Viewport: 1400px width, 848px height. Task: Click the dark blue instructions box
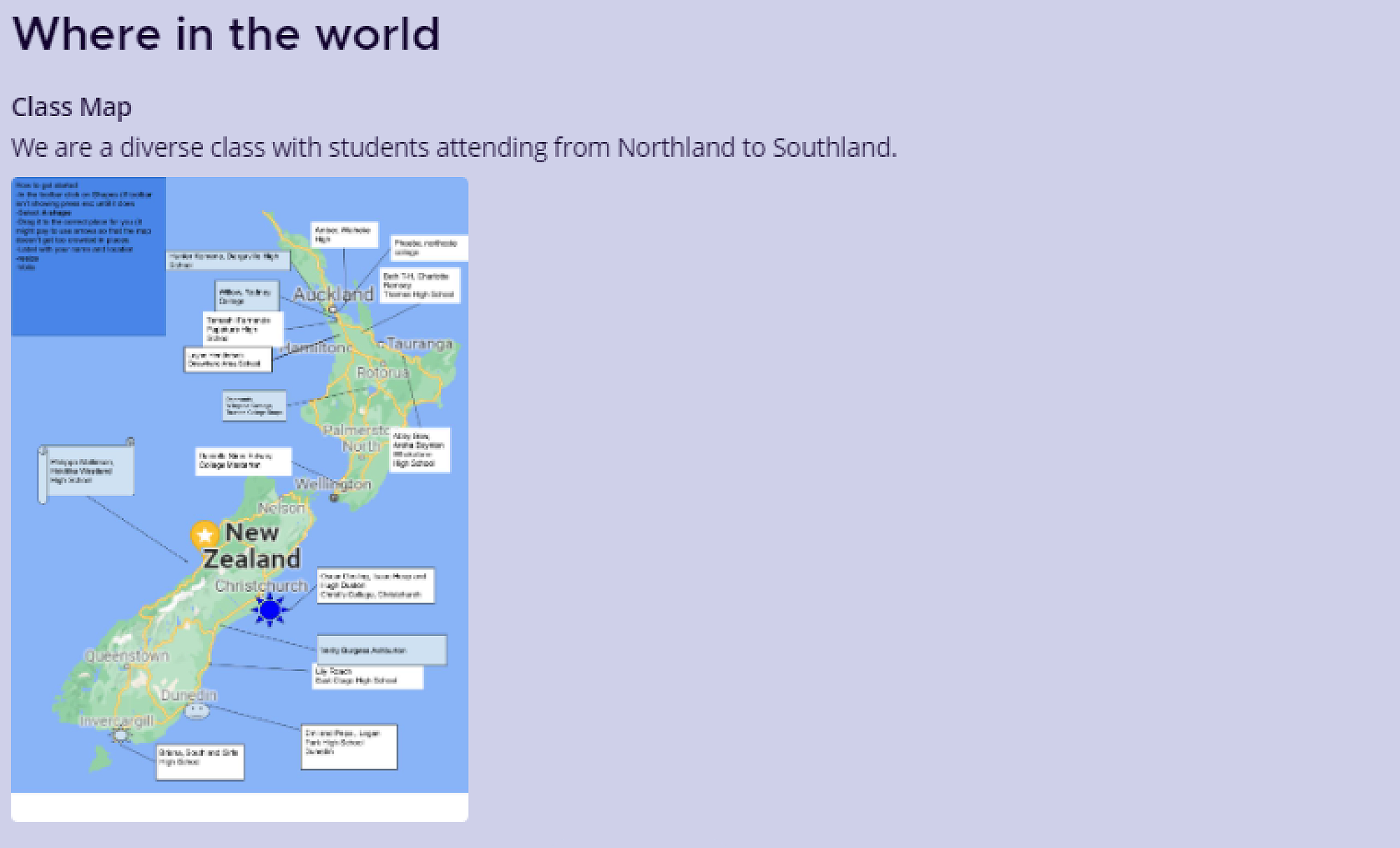pos(88,256)
